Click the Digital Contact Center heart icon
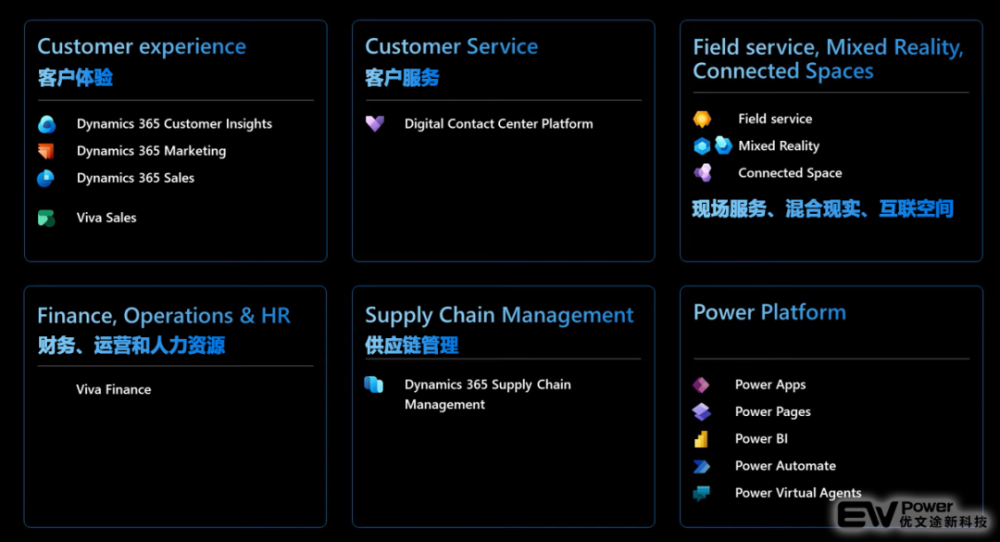Image resolution: width=1000 pixels, height=542 pixels. [374, 124]
